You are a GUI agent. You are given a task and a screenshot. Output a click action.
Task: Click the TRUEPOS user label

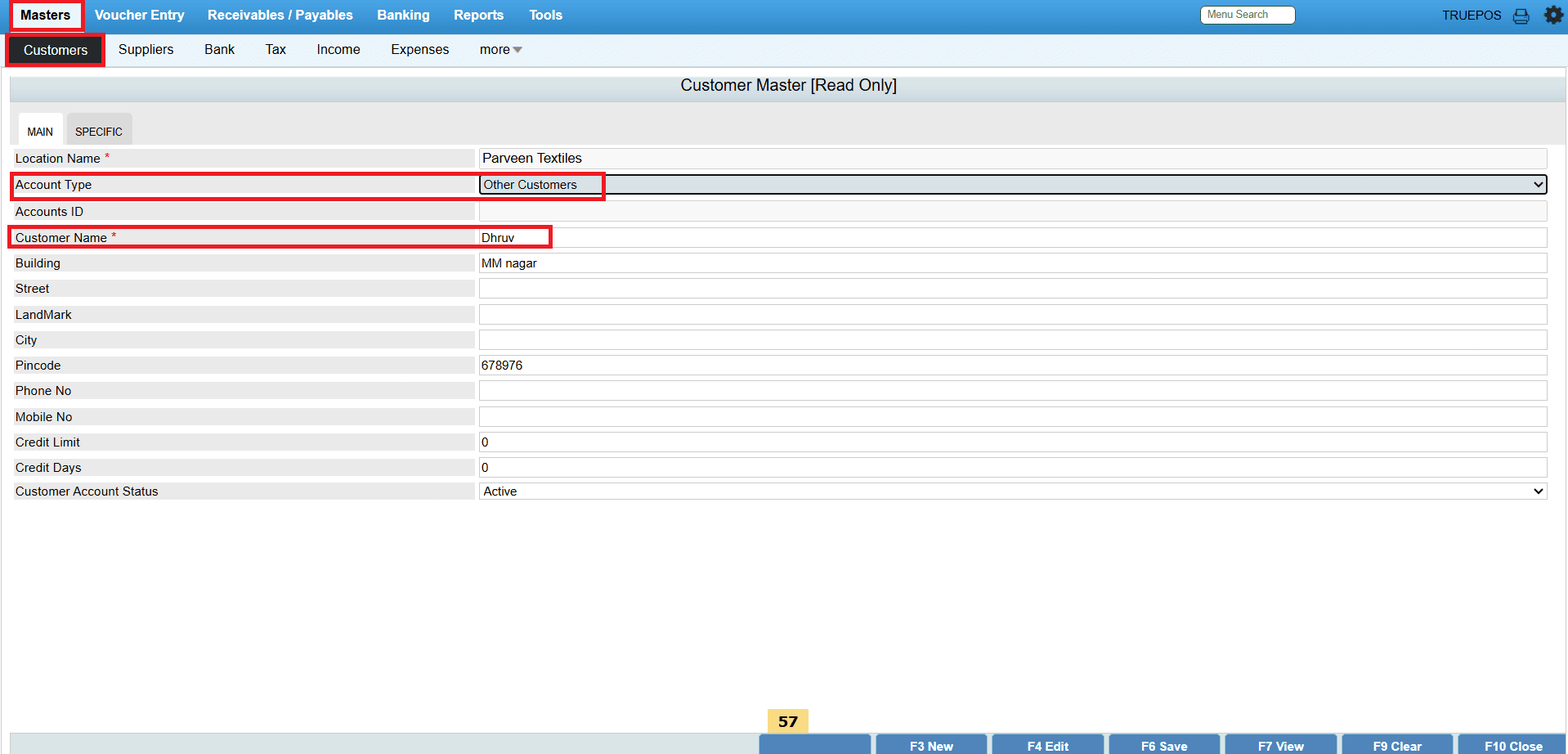(x=1472, y=16)
